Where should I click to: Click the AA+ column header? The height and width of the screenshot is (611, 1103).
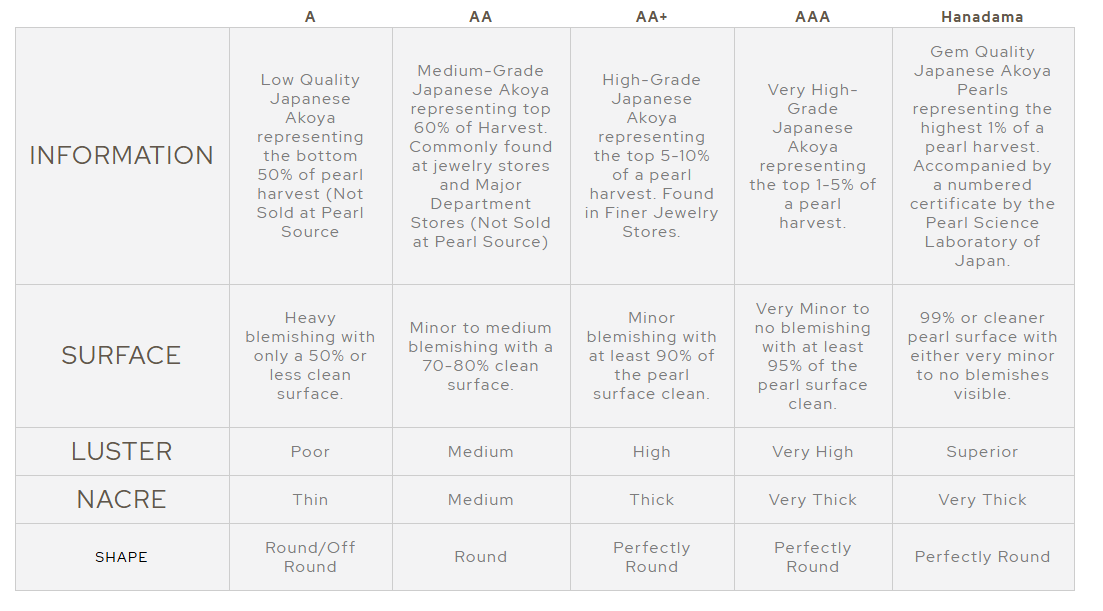[x=651, y=17]
